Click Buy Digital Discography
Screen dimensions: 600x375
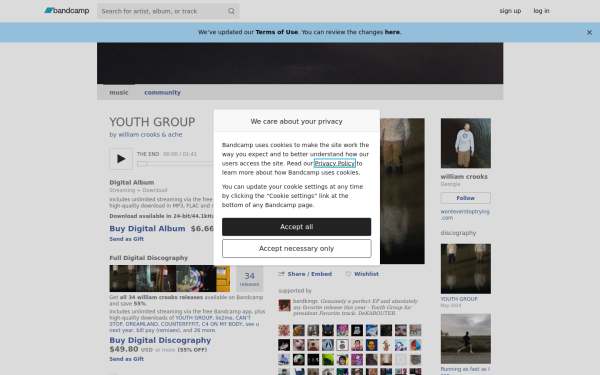coord(160,340)
